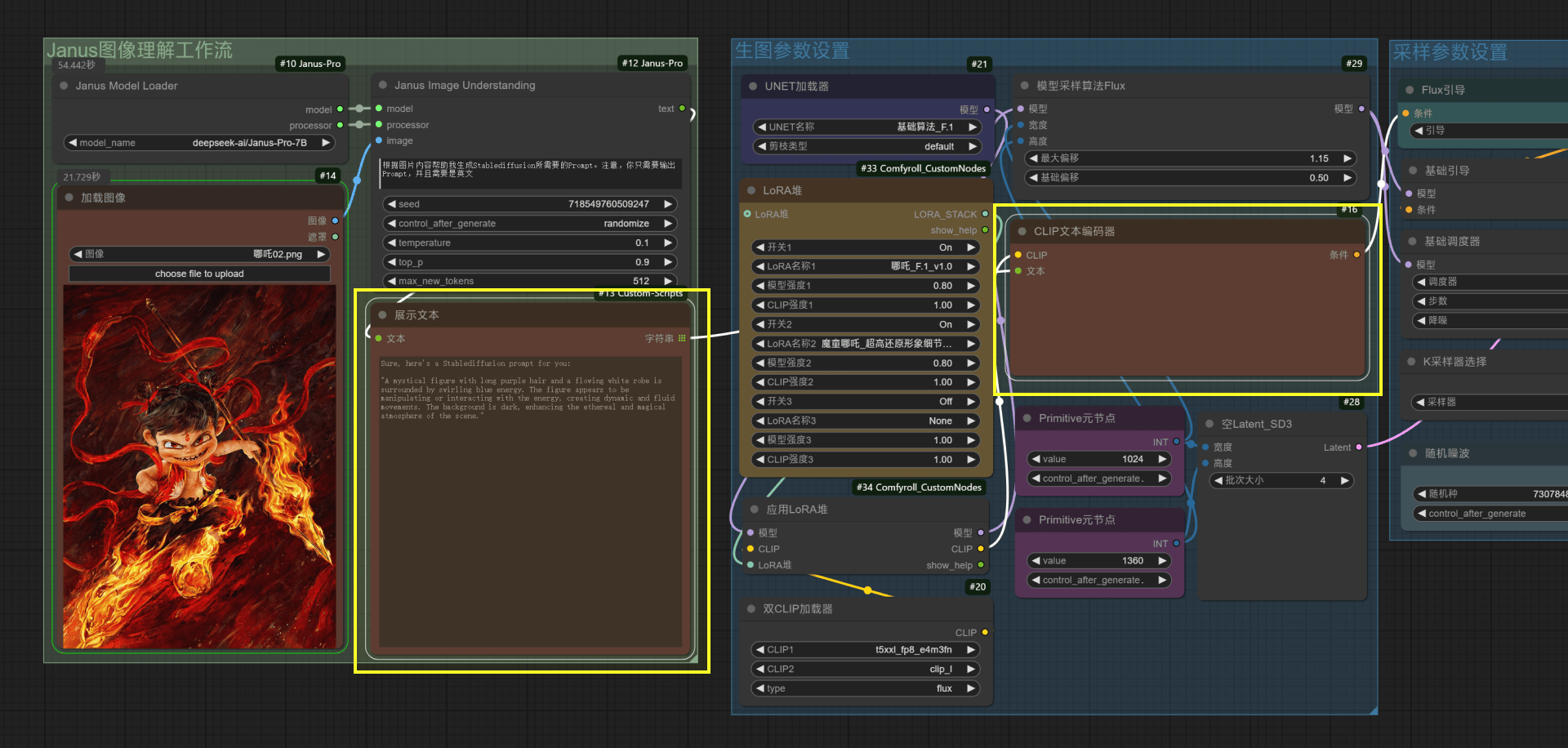
Task: Click the #12 Janus-Pro badge
Action: pos(653,63)
